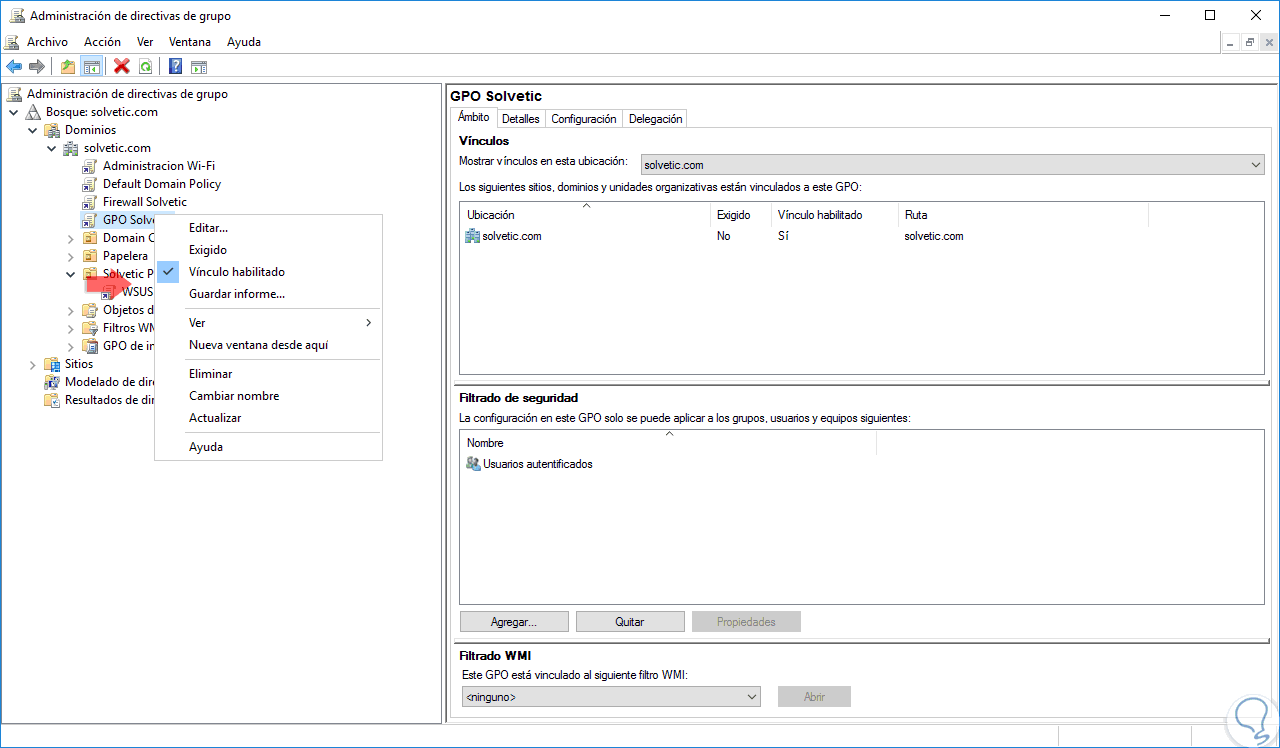1280x748 pixels.
Task: Restore the inner MDI child window
Action: (1250, 42)
